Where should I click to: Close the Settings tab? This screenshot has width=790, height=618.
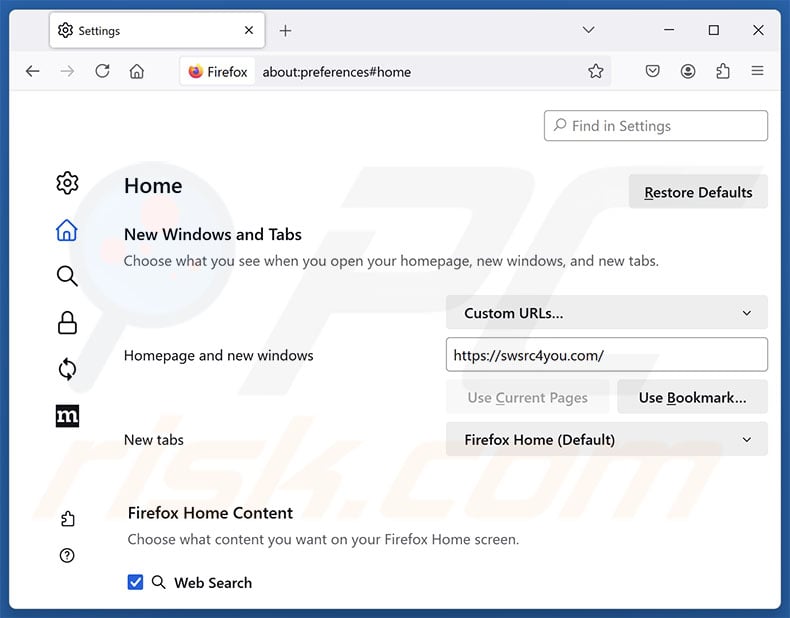tap(249, 31)
